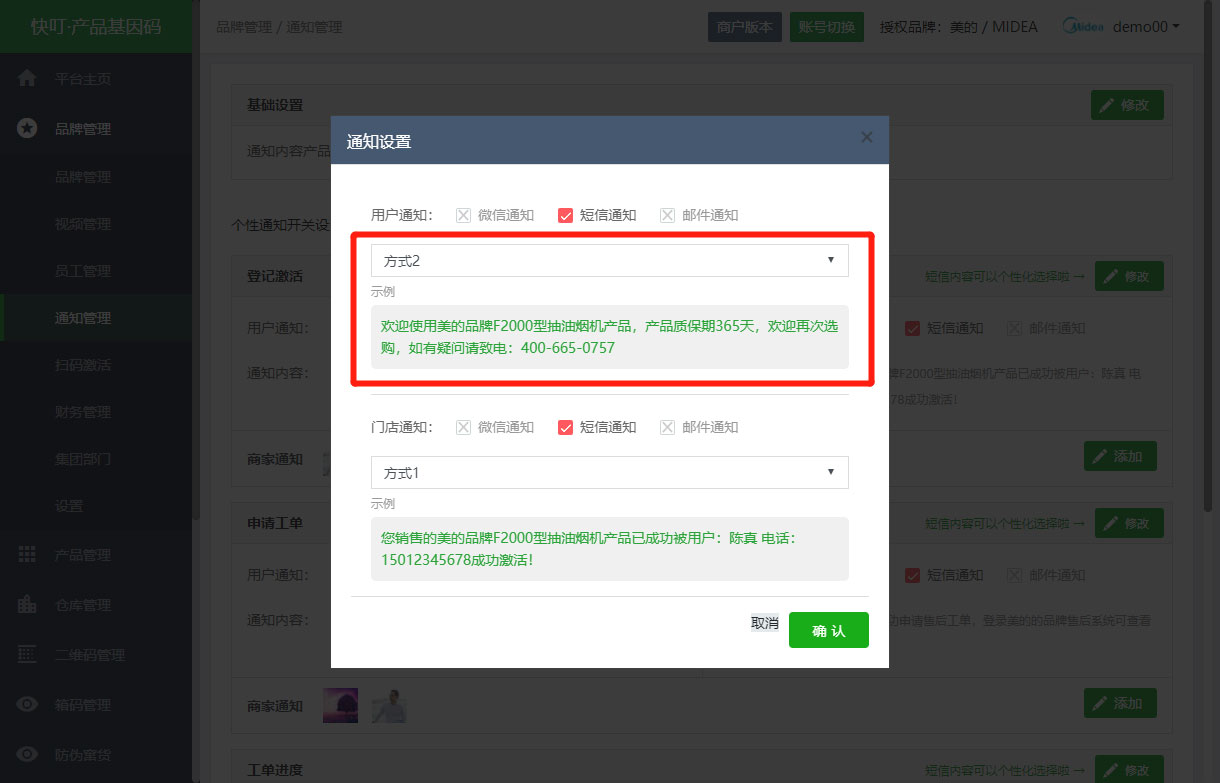
Task: Open 设置 submenu item
Action: click(x=96, y=506)
